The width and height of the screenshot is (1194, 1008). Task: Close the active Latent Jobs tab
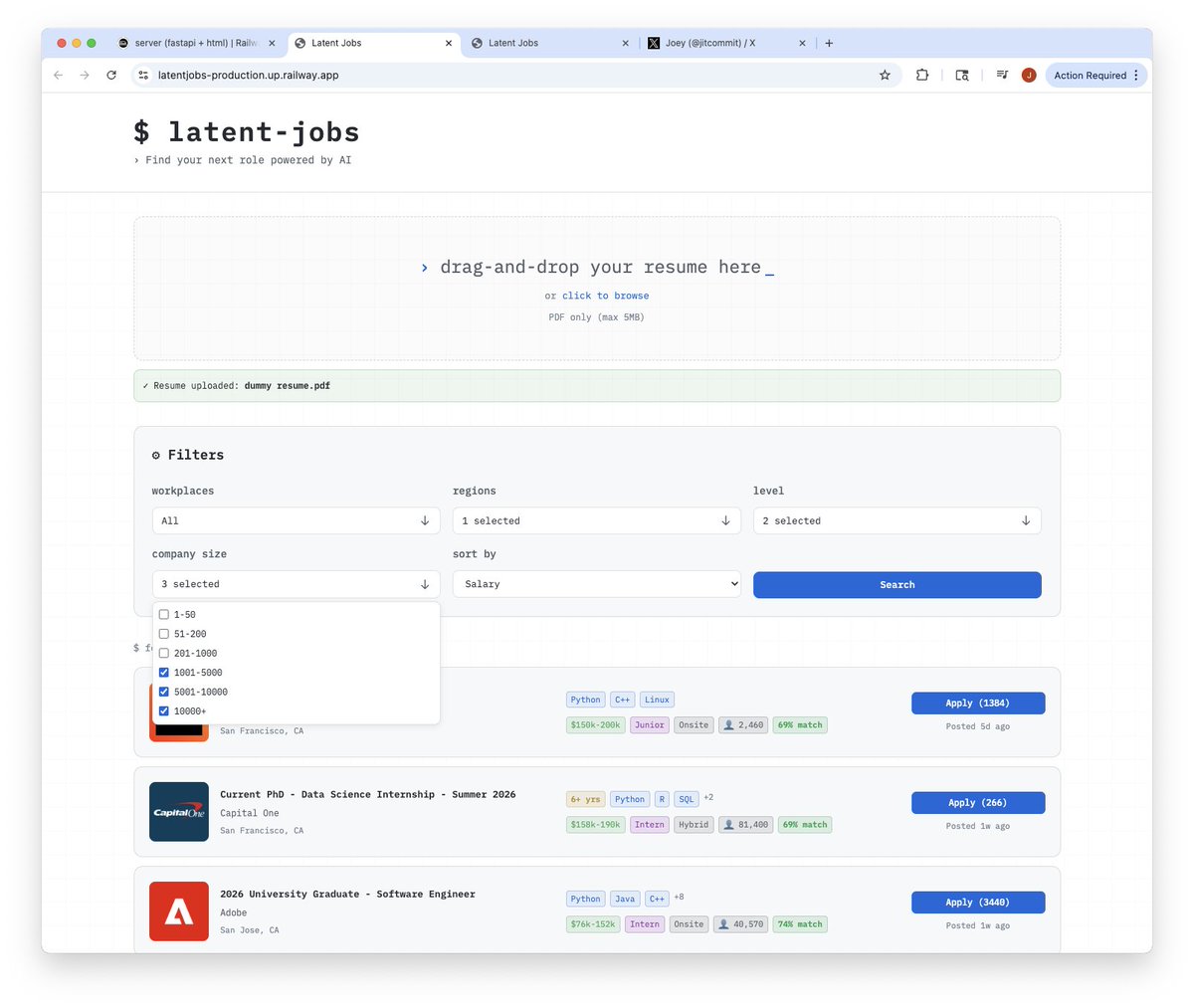449,43
